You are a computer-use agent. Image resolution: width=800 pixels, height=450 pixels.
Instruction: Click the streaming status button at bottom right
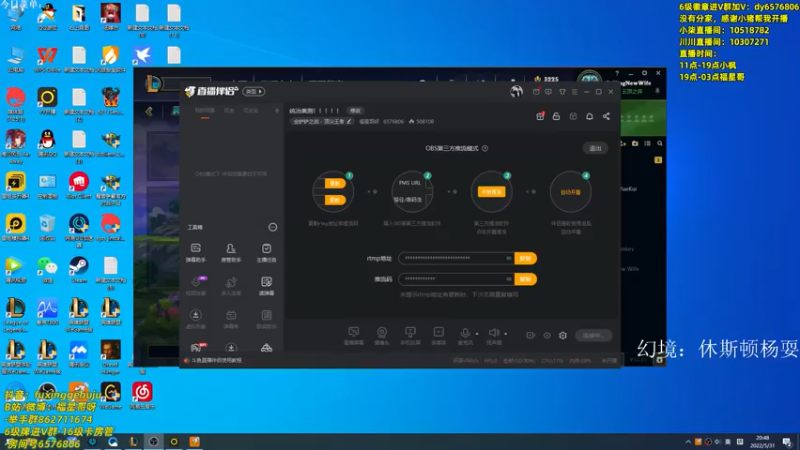click(593, 335)
